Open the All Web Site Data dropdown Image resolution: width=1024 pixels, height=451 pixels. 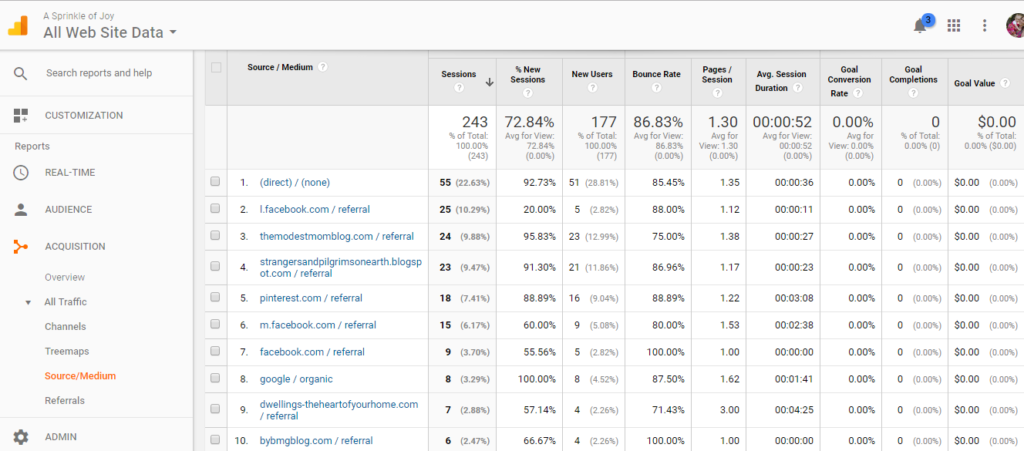[x=110, y=32]
